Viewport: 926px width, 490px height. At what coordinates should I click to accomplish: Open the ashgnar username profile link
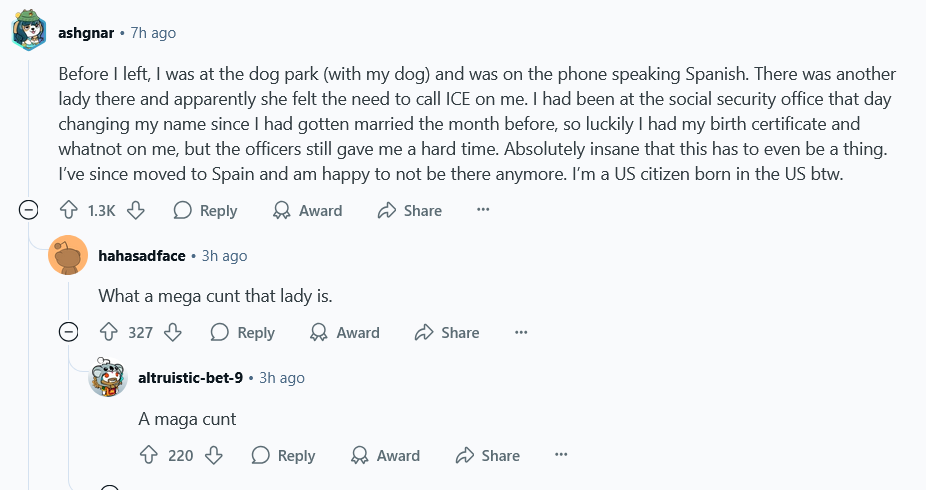(x=86, y=33)
